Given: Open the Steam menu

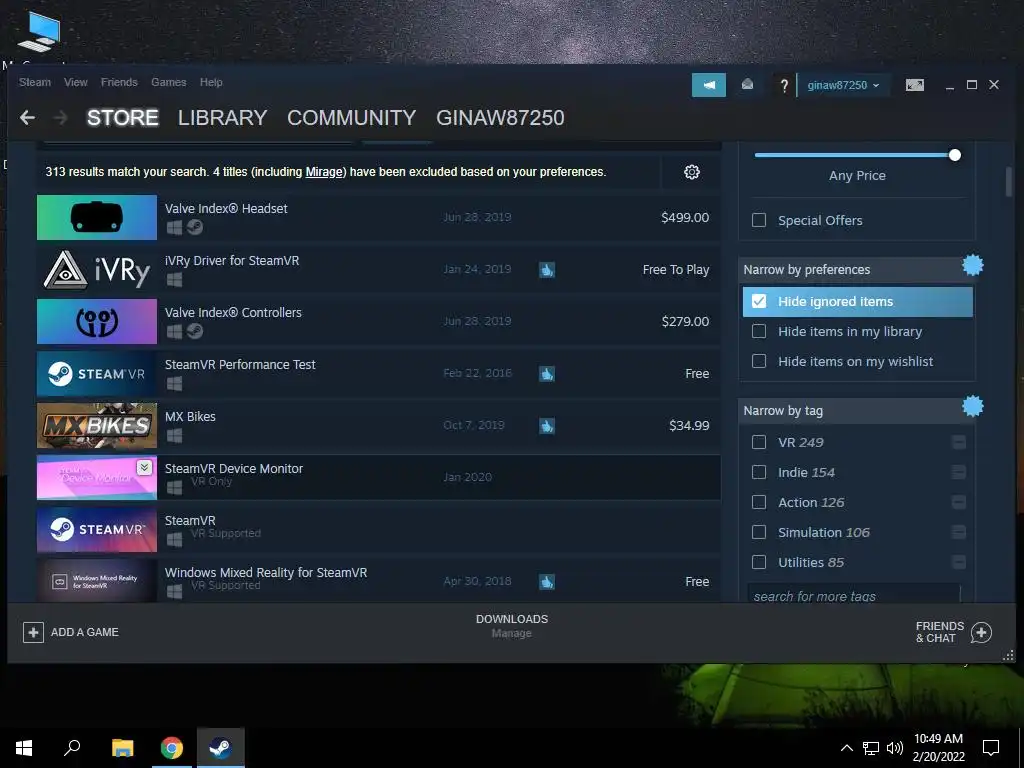Looking at the screenshot, I should [x=35, y=82].
